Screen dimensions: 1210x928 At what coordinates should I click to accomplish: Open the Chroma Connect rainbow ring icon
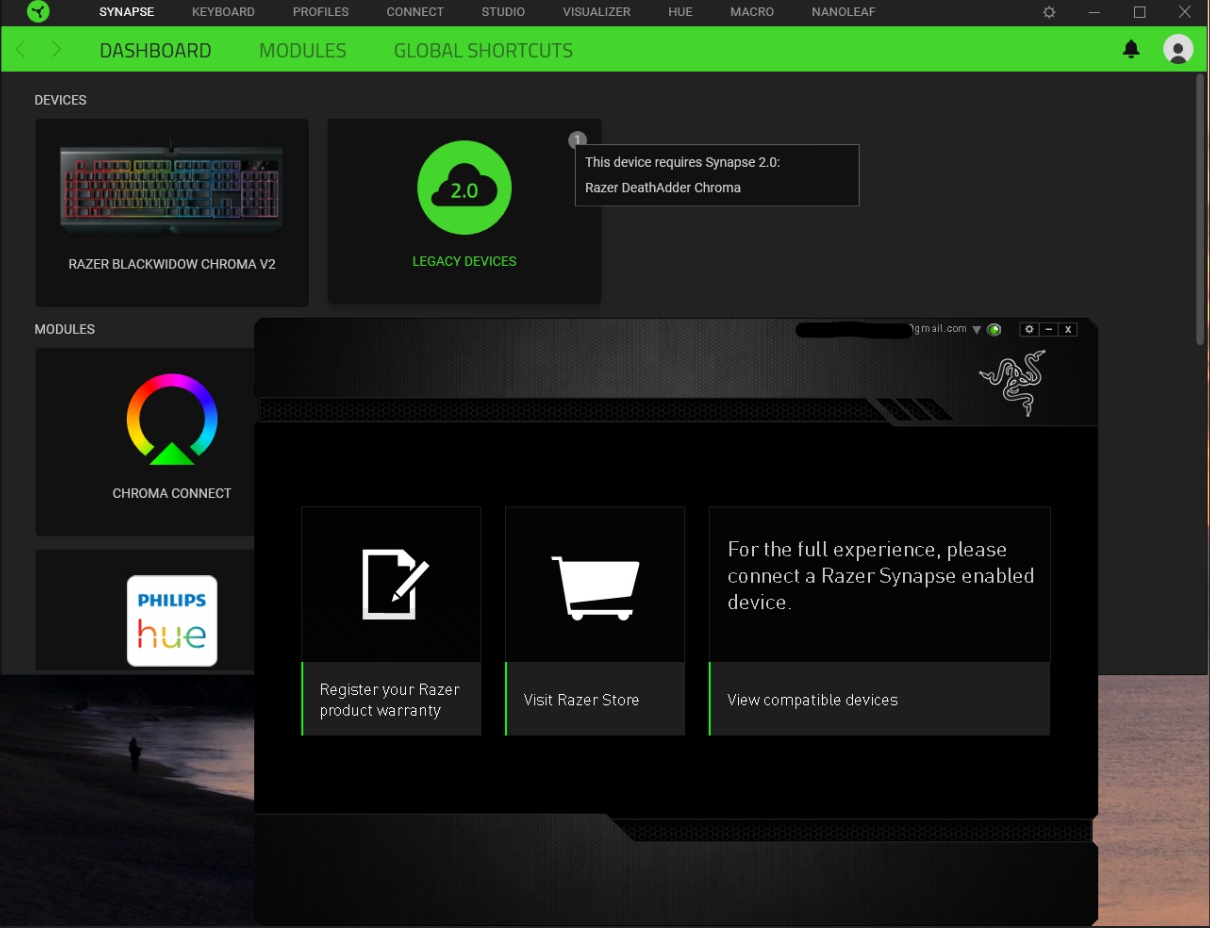(172, 419)
